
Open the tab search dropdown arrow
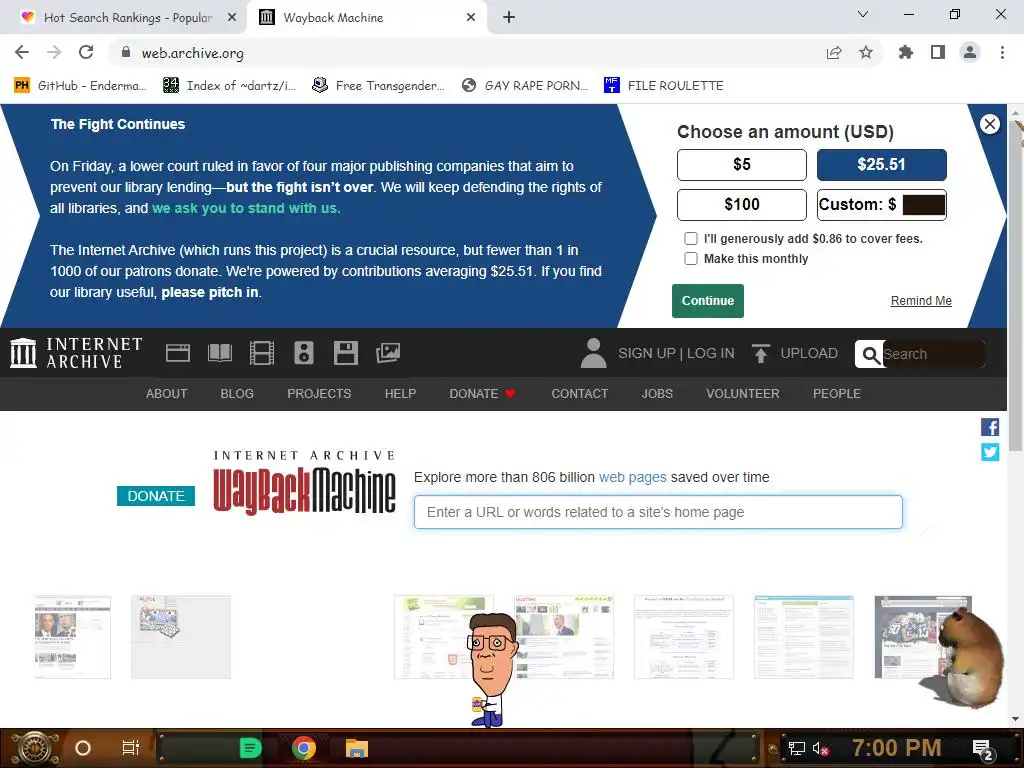863,14
